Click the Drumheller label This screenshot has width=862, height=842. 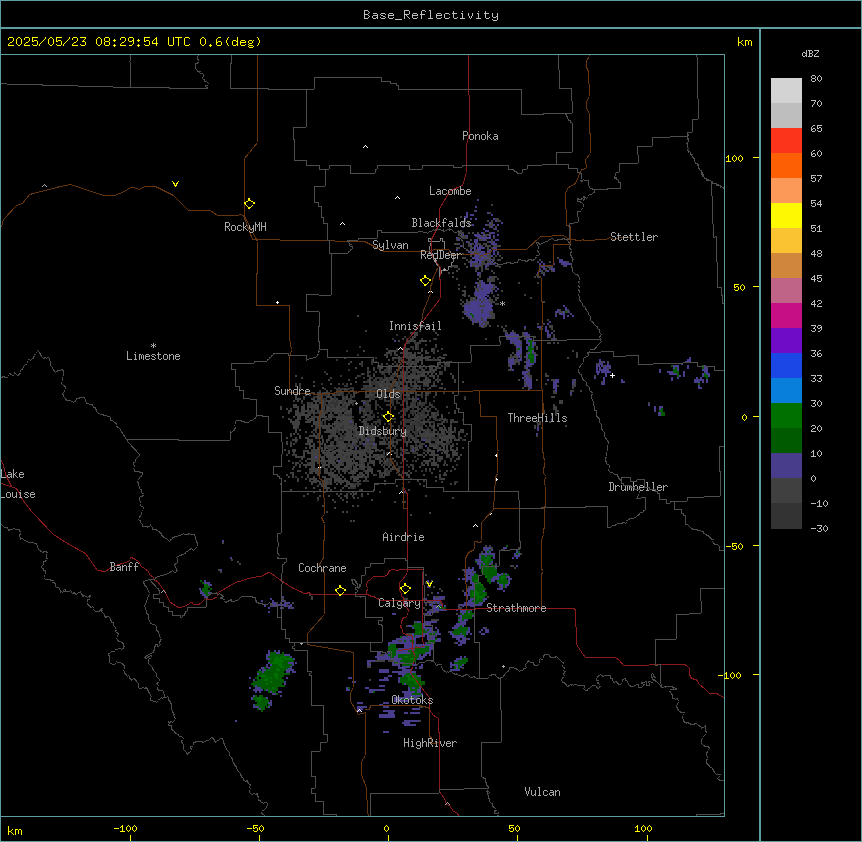coord(638,487)
